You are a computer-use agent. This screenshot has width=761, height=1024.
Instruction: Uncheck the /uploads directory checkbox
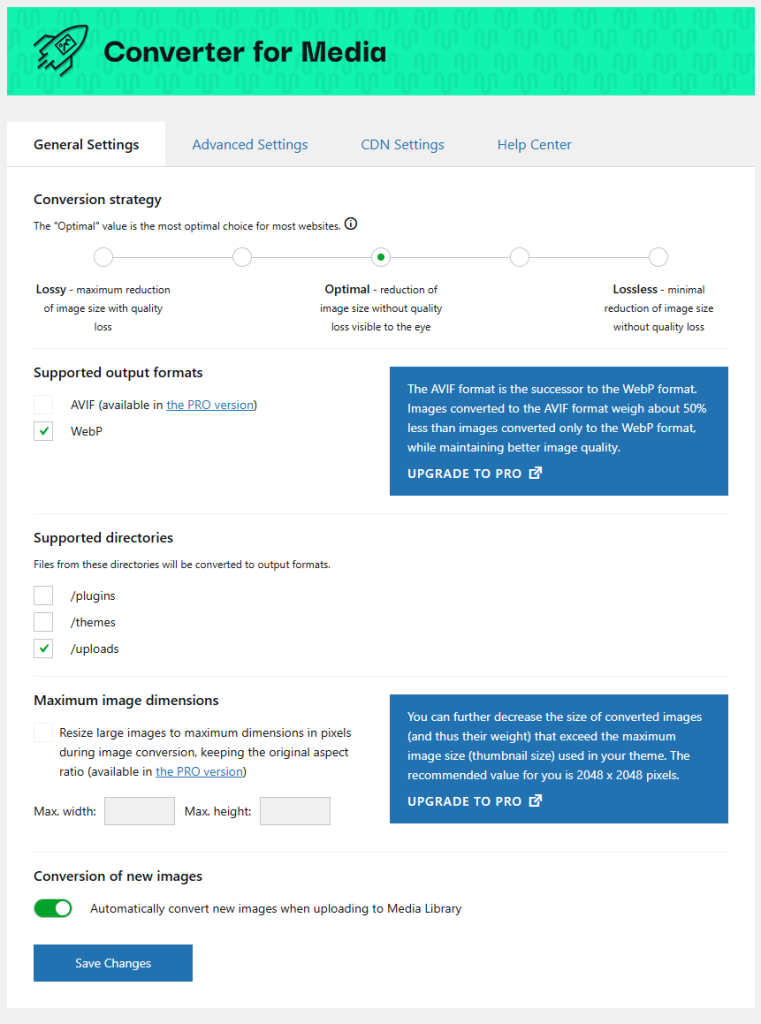tap(43, 649)
